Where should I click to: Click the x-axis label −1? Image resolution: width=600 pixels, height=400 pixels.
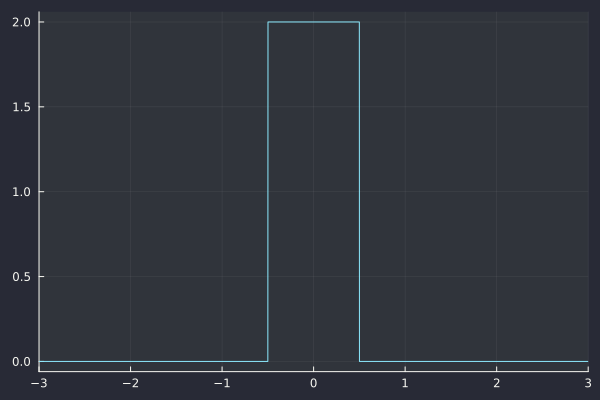(x=222, y=383)
